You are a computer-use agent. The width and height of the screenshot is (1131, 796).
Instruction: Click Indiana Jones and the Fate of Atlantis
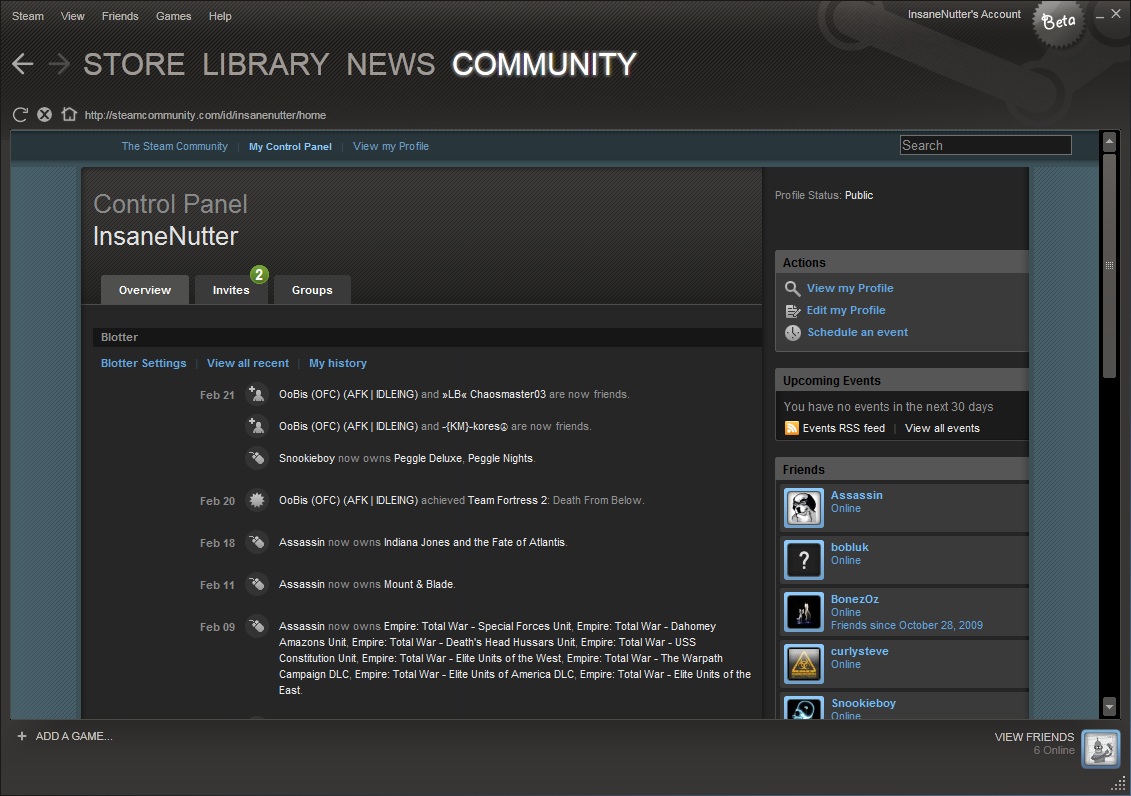pos(474,542)
